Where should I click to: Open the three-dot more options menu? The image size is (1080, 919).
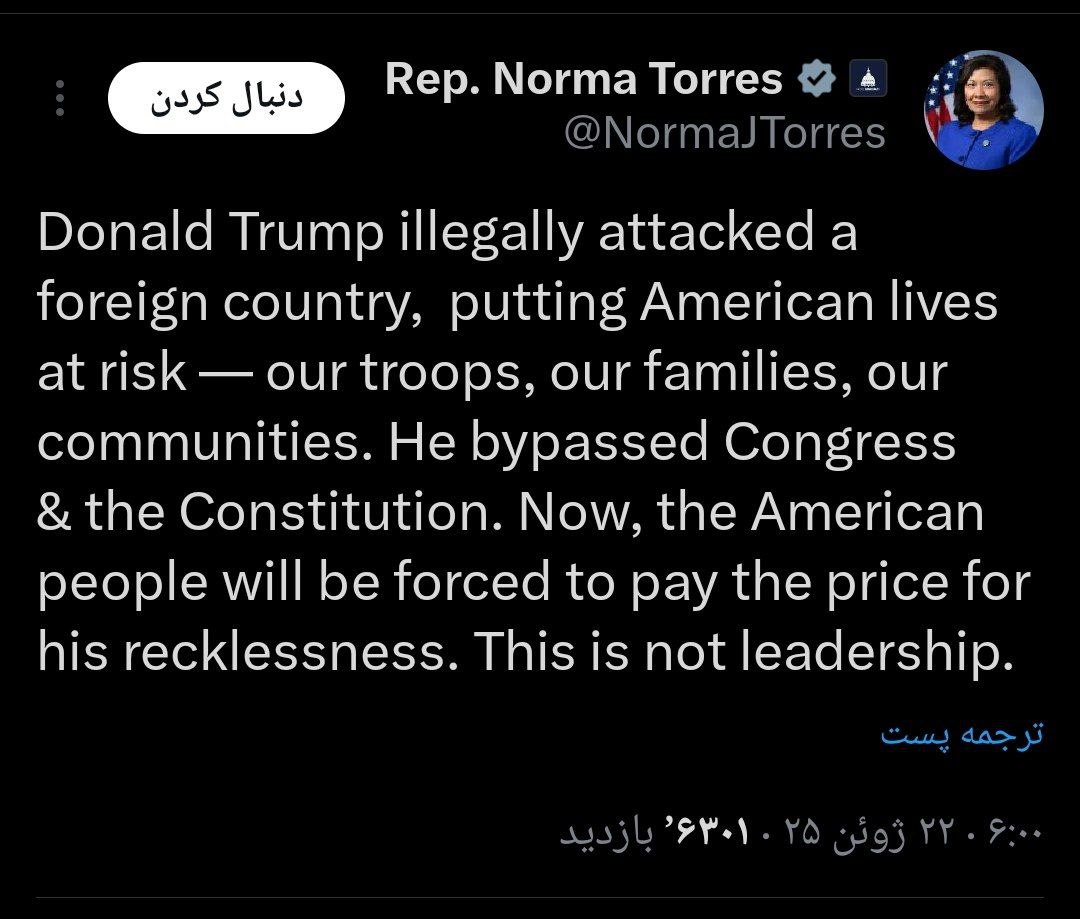(x=60, y=98)
